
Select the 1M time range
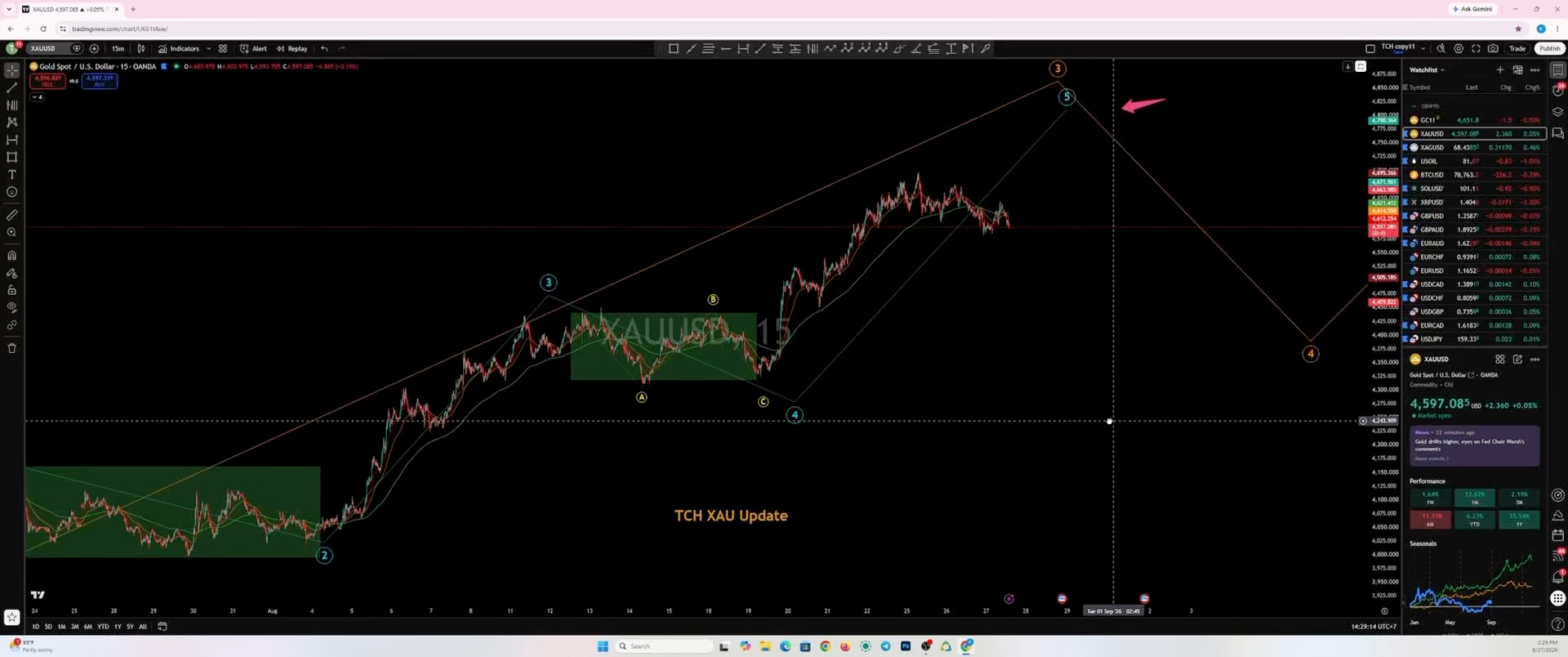(x=61, y=627)
